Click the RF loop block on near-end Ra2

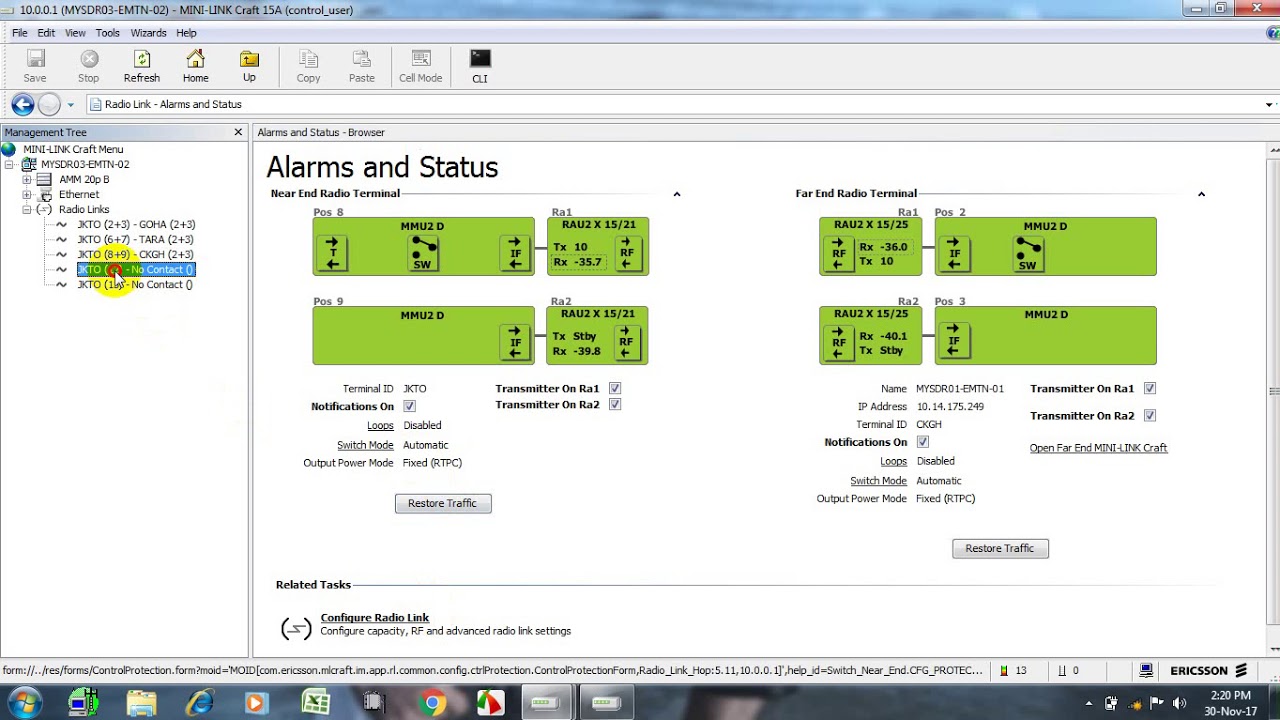coord(627,342)
